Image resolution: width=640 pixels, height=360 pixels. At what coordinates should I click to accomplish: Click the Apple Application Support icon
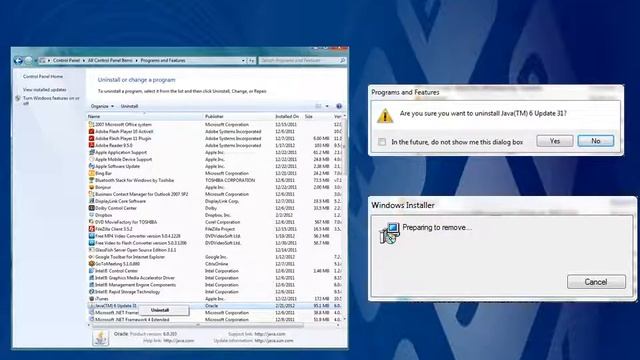[x=91, y=152]
